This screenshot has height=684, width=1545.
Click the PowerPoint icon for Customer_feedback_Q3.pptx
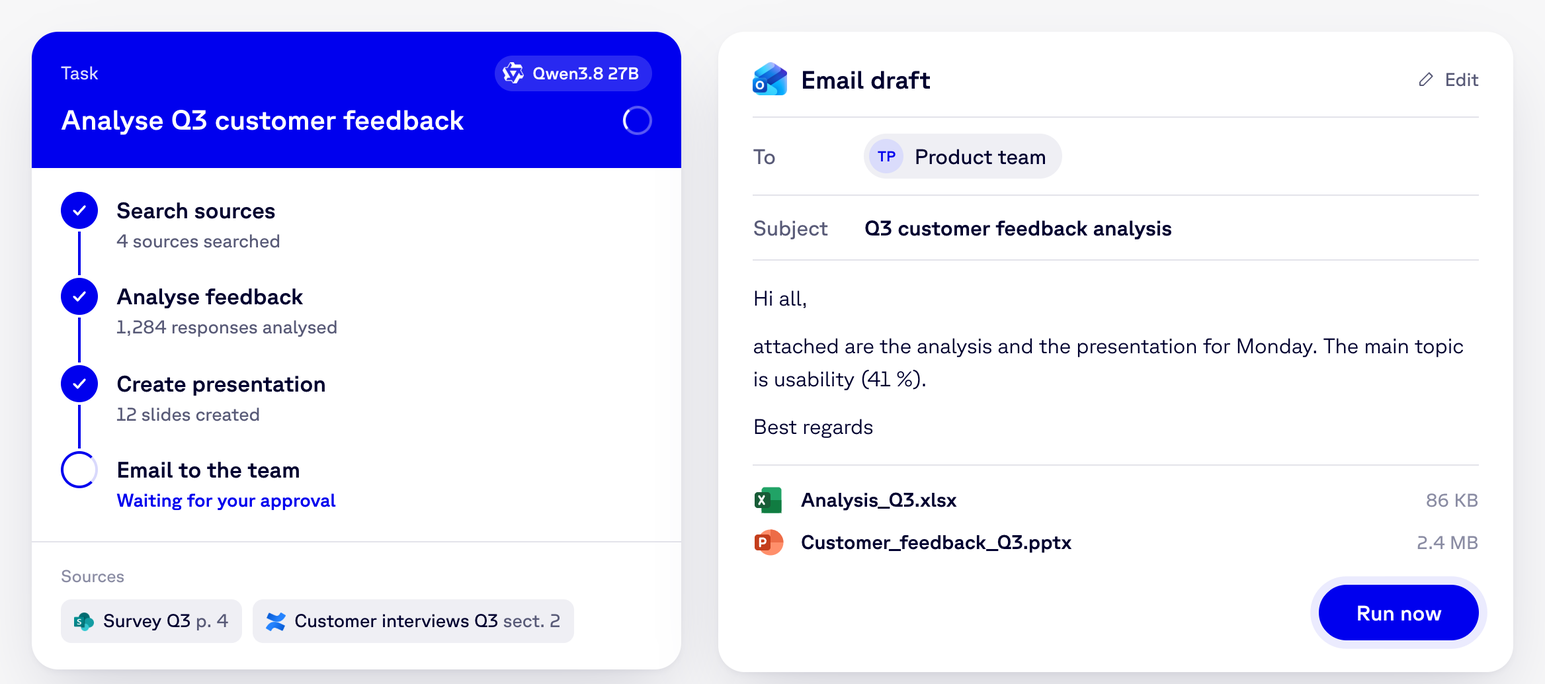coord(768,543)
